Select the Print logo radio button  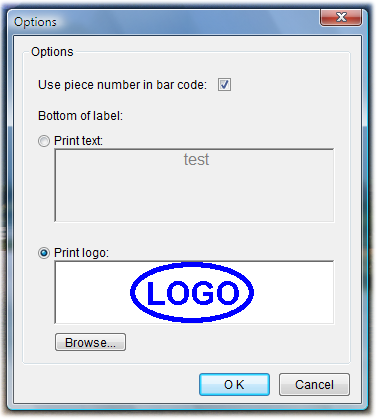[44, 253]
